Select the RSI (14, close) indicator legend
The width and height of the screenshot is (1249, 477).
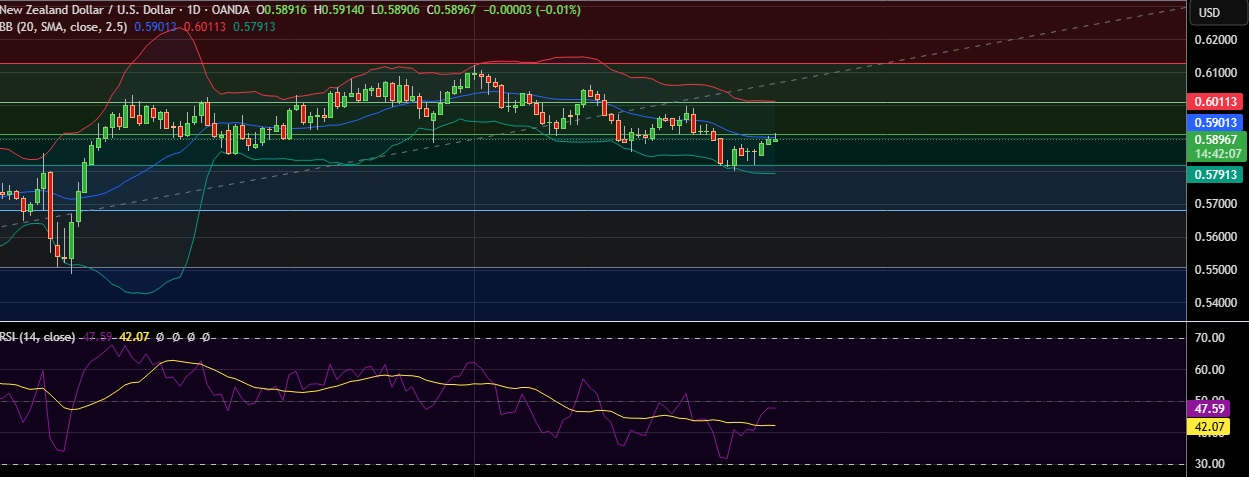(x=37, y=337)
